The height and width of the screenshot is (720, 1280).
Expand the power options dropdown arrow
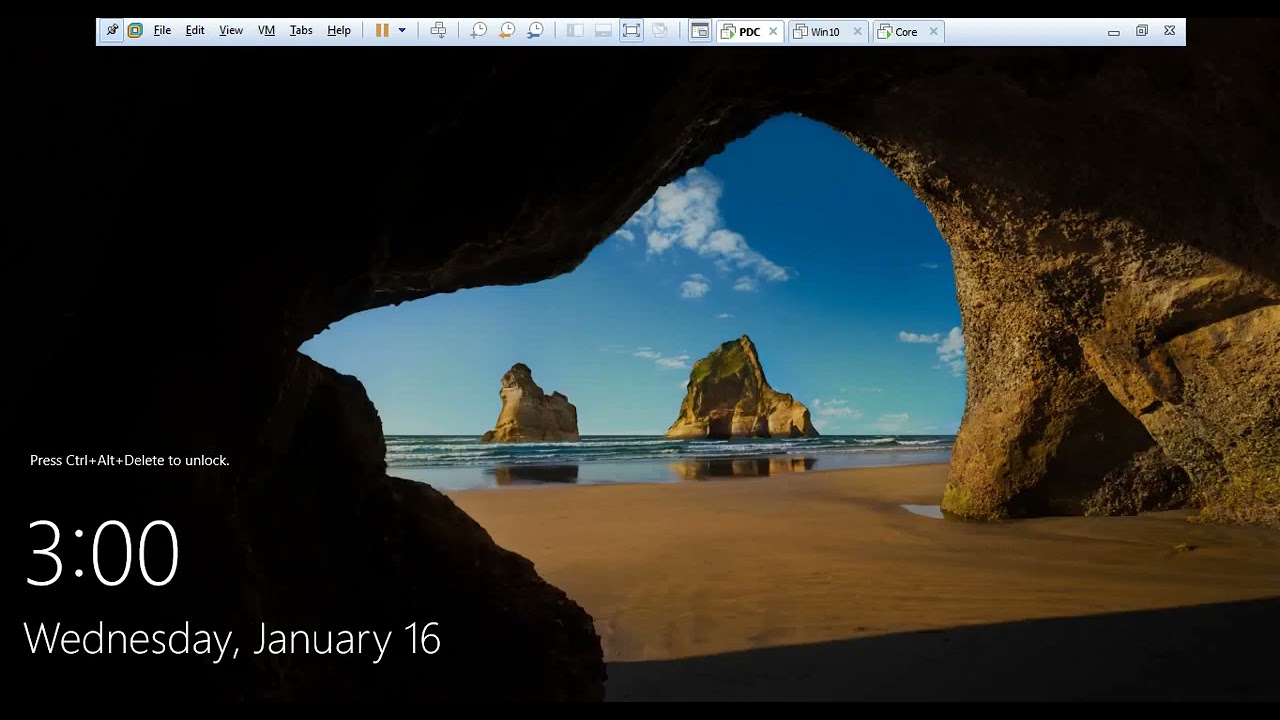click(402, 31)
